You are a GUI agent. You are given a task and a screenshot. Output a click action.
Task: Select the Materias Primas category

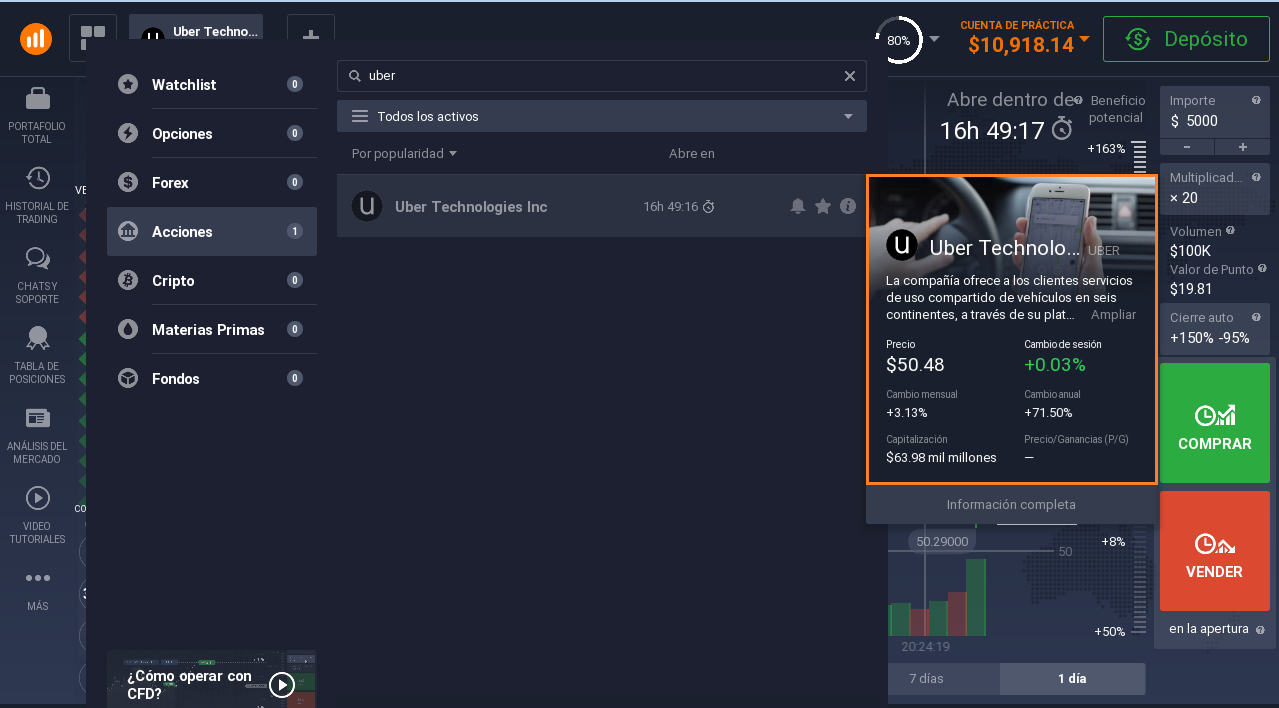212,330
